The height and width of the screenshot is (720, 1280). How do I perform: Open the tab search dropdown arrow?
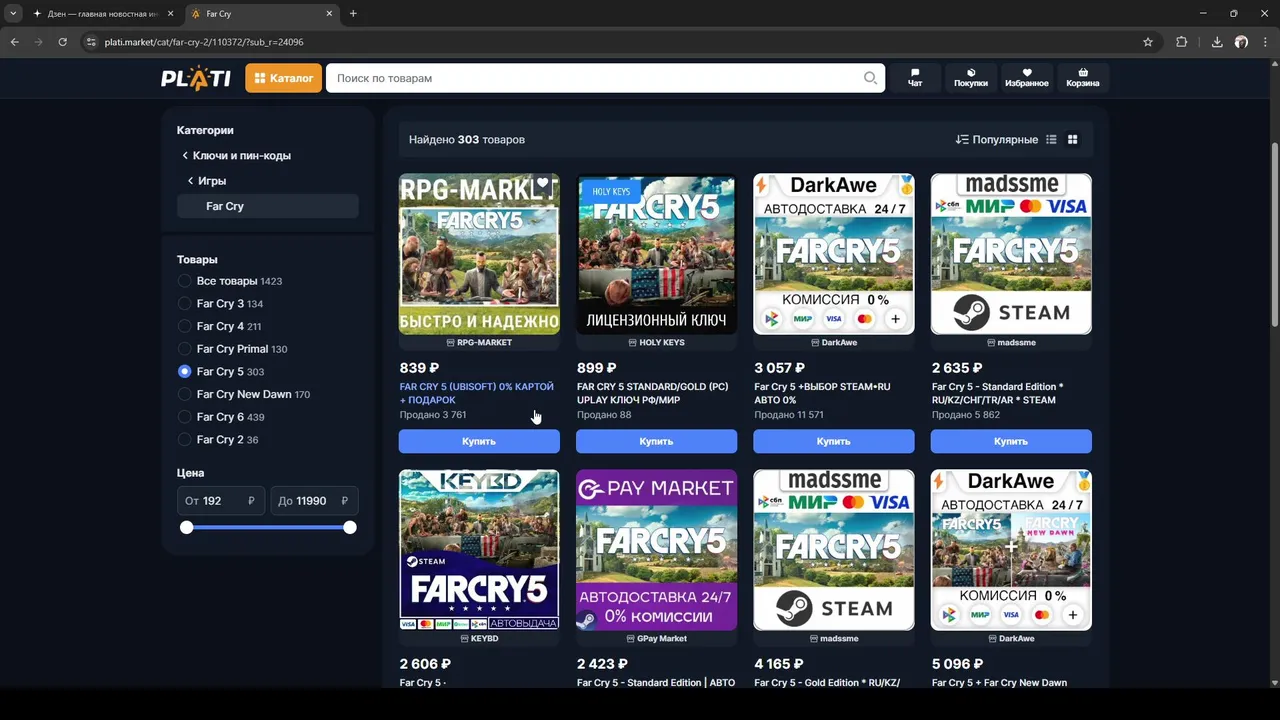click(x=12, y=14)
